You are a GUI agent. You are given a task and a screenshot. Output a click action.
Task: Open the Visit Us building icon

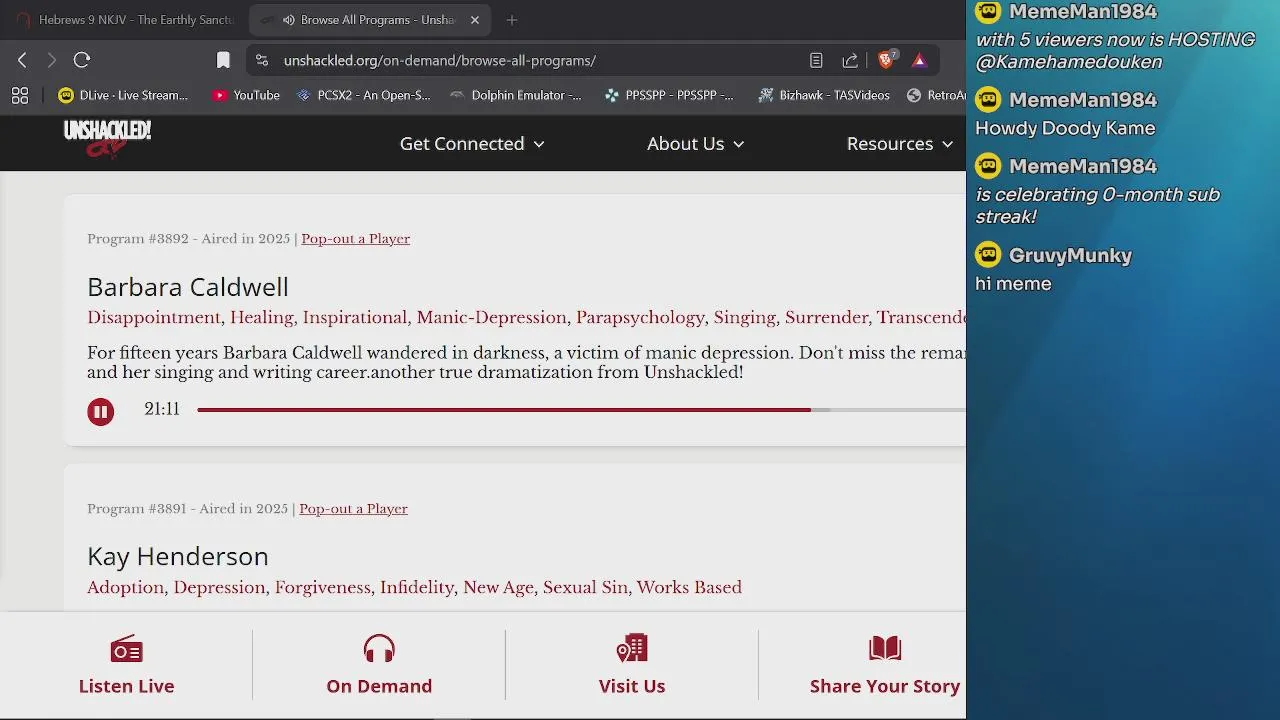632,650
